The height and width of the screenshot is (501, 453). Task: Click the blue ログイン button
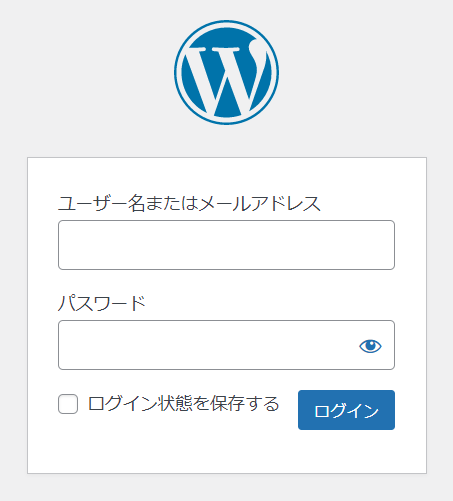[x=346, y=410]
